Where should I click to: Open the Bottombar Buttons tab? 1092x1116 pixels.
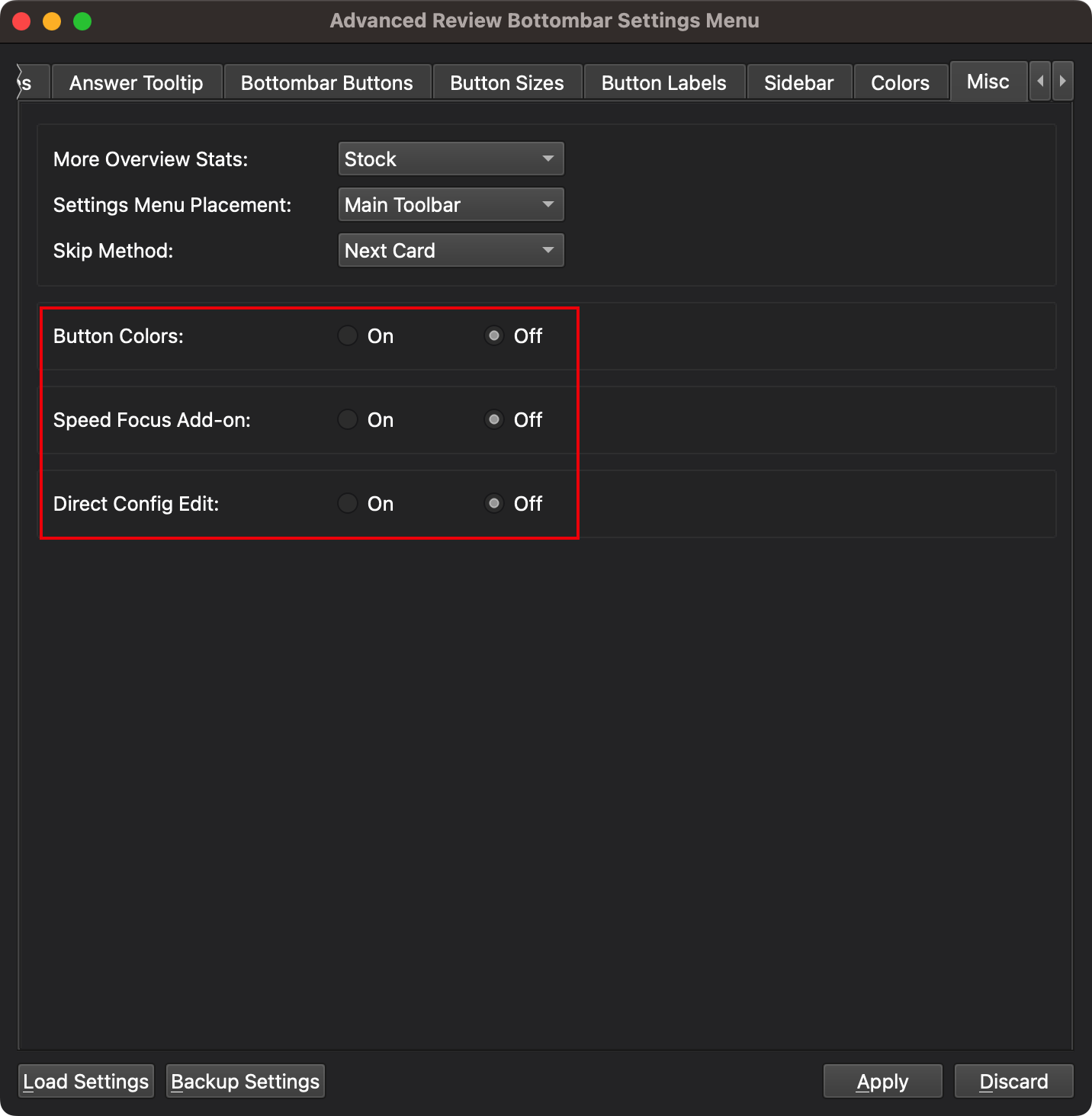[326, 83]
